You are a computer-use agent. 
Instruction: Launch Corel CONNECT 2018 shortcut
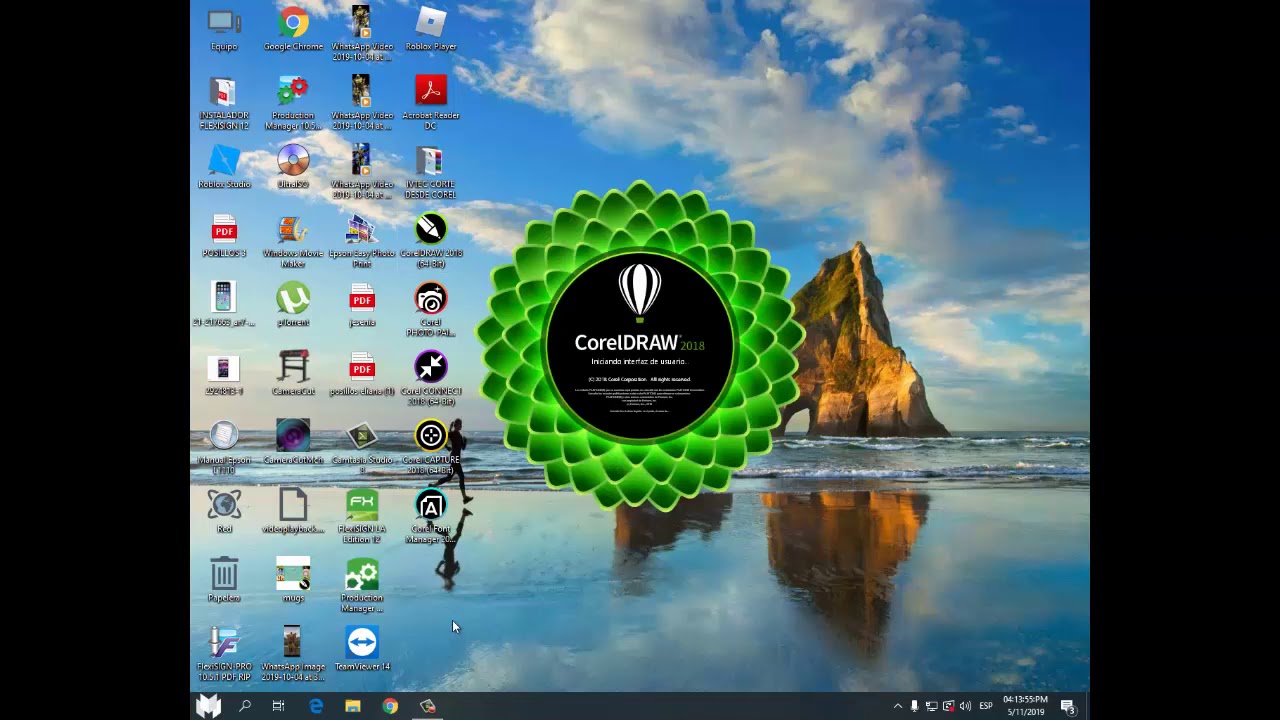(431, 379)
